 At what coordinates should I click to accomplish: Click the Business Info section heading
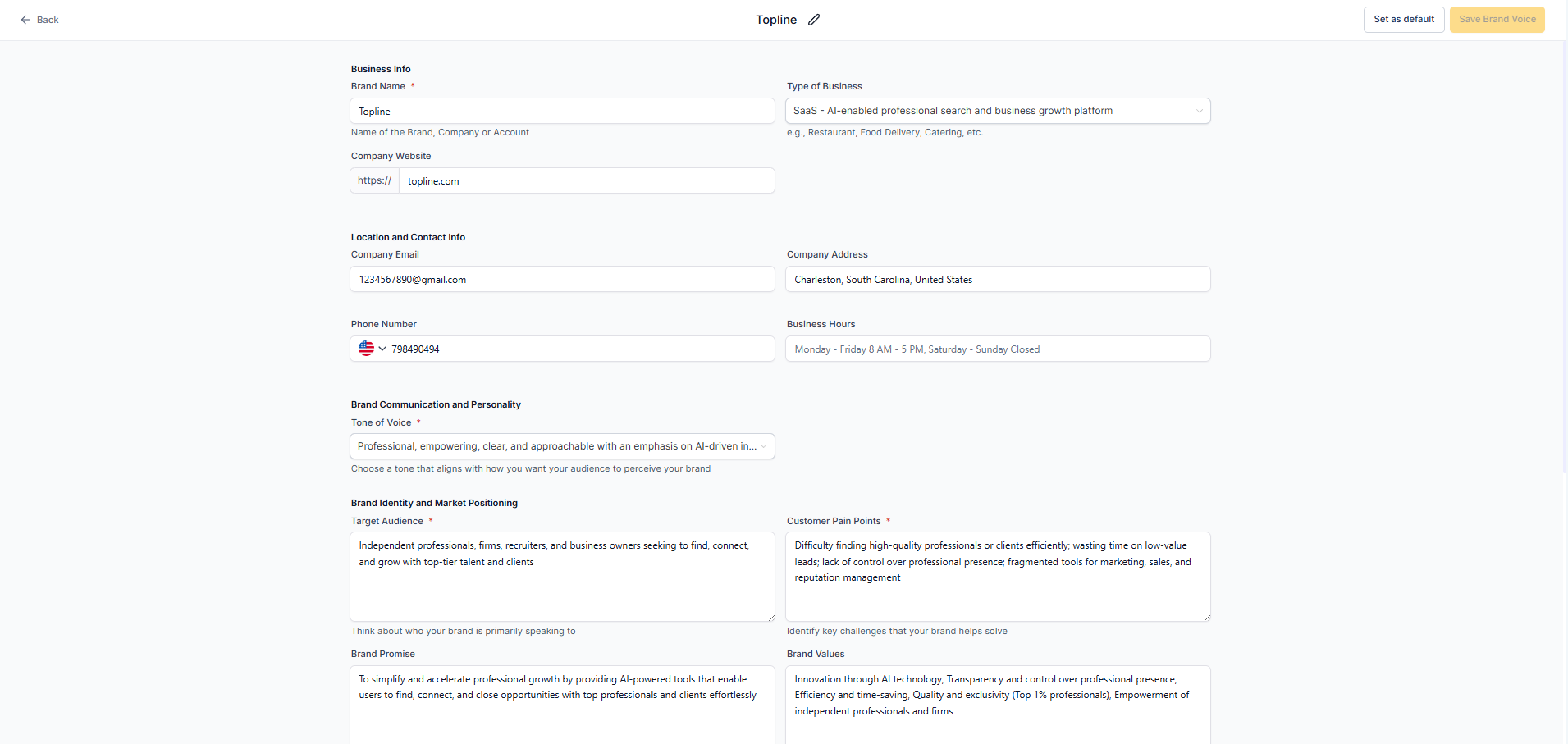381,69
